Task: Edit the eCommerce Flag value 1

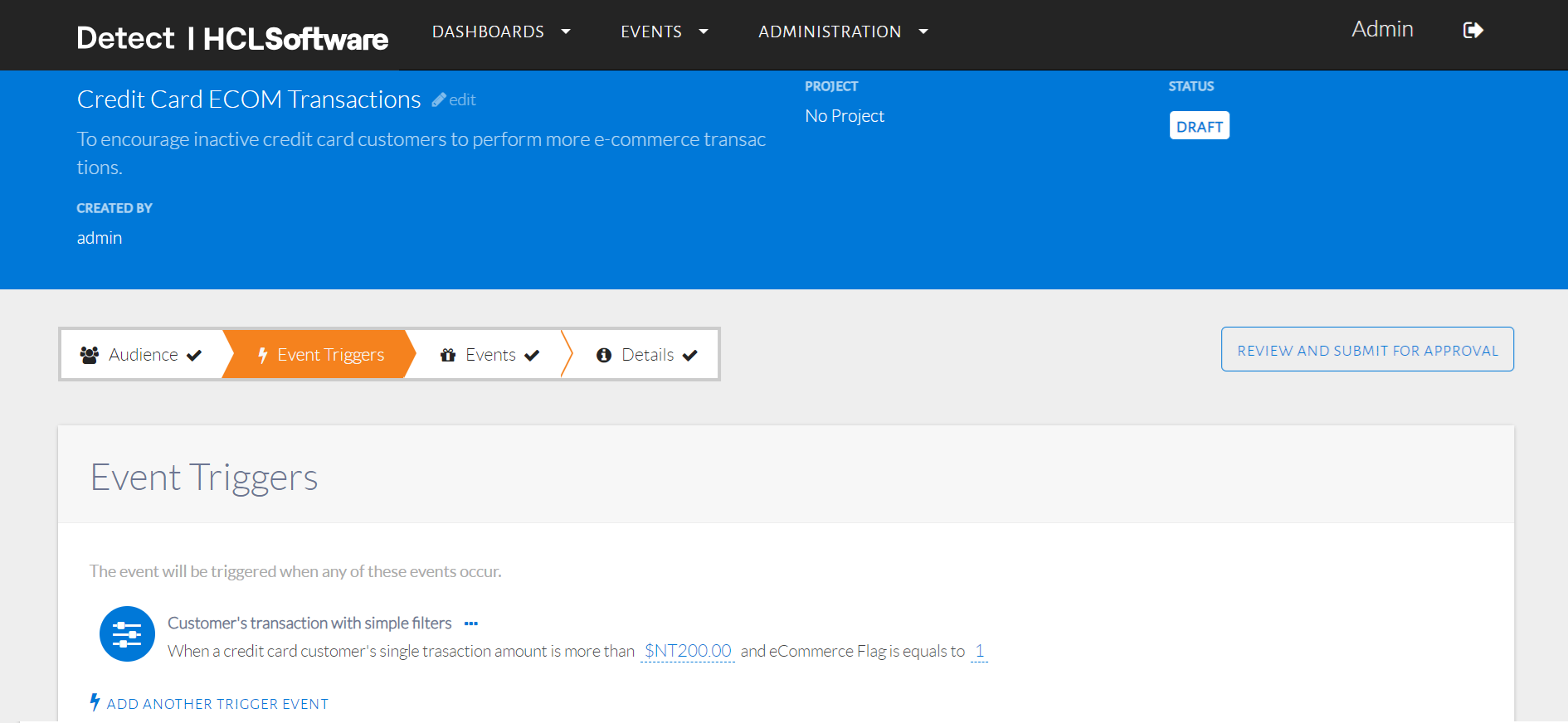Action: click(x=980, y=651)
